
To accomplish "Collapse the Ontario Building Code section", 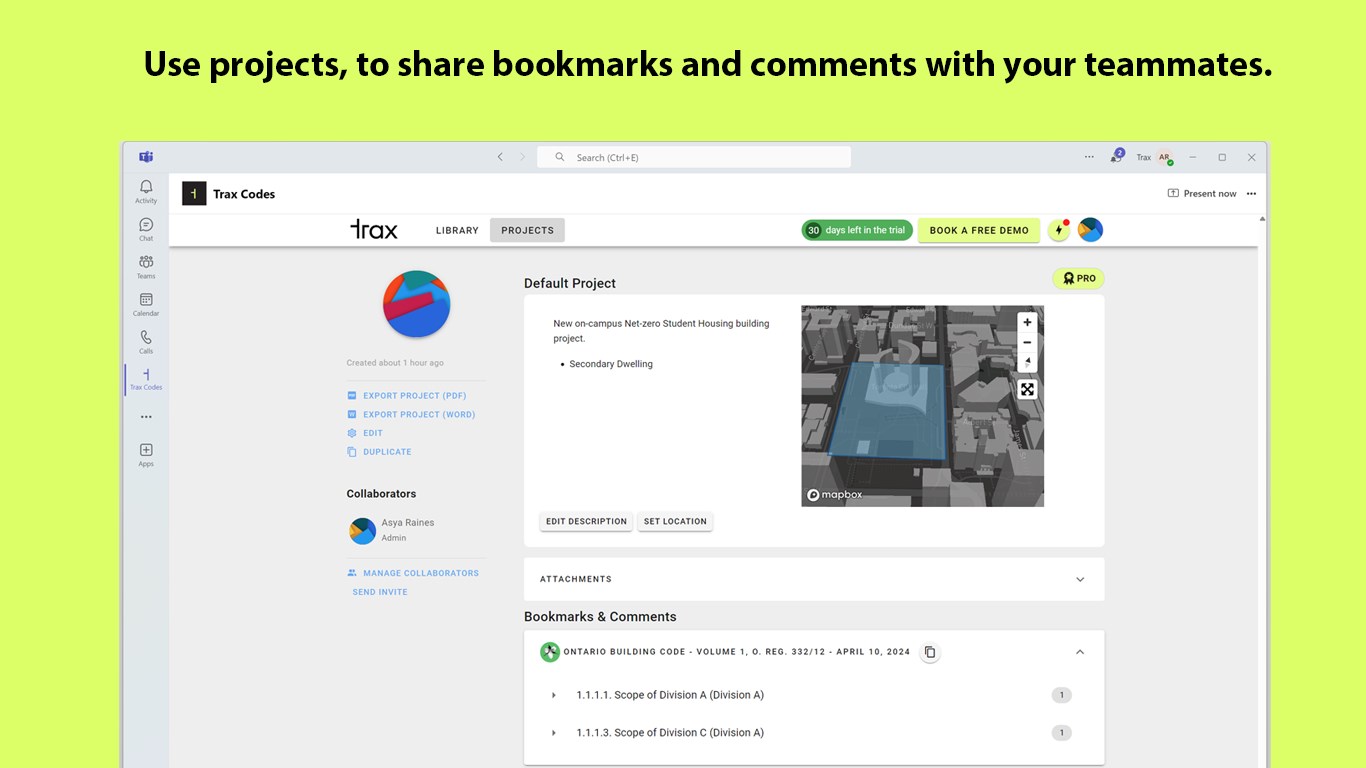I will [x=1080, y=652].
